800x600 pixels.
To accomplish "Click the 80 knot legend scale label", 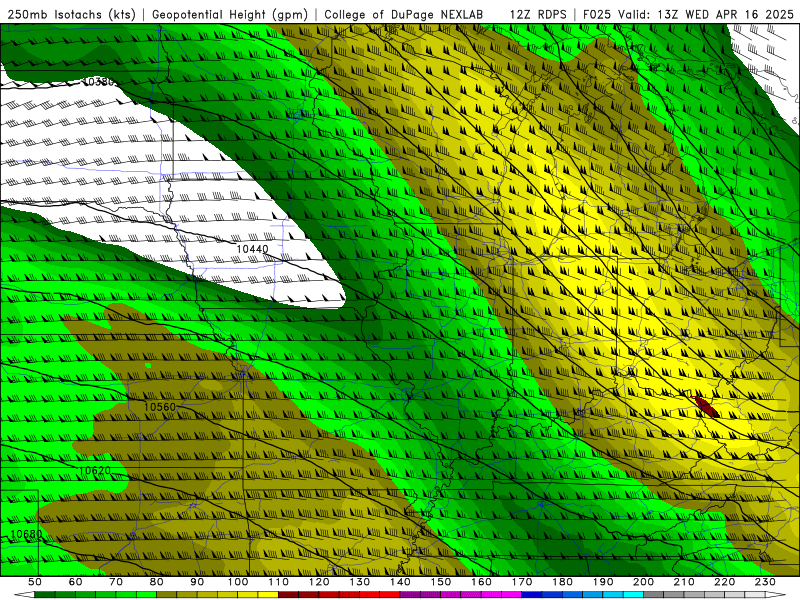I will coord(157,582).
